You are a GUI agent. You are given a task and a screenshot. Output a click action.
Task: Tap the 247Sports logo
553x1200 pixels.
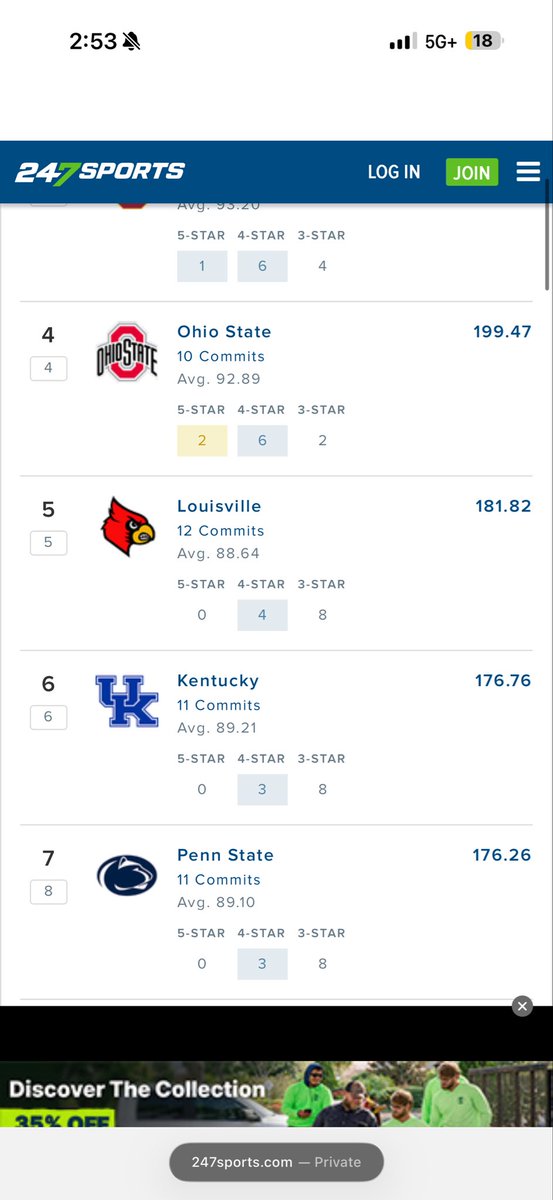click(100, 172)
